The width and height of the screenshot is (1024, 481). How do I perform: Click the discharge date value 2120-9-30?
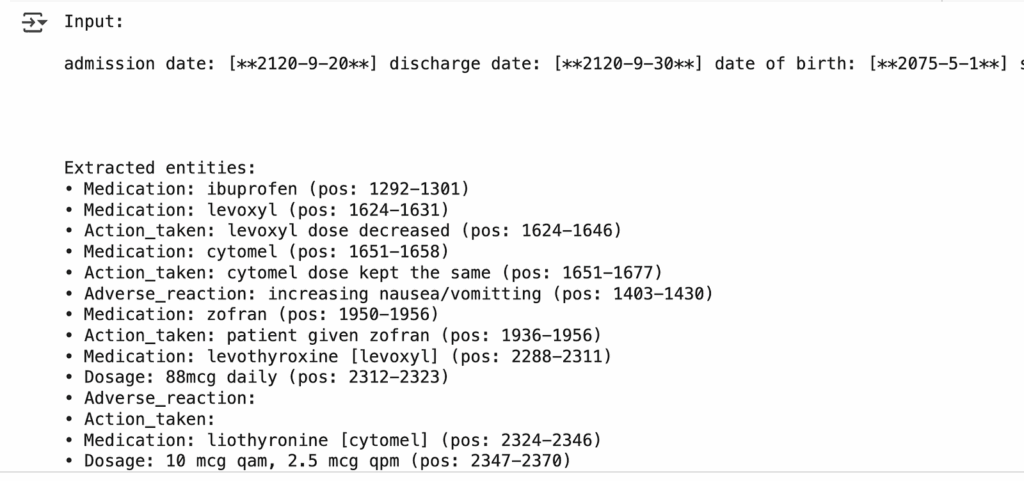pyautogui.click(x=628, y=64)
